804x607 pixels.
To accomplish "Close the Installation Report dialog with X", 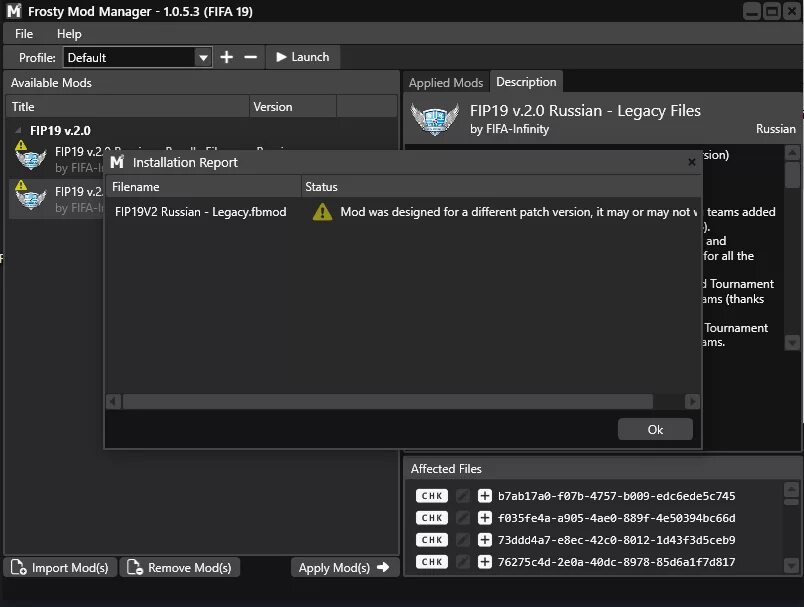I will (692, 162).
